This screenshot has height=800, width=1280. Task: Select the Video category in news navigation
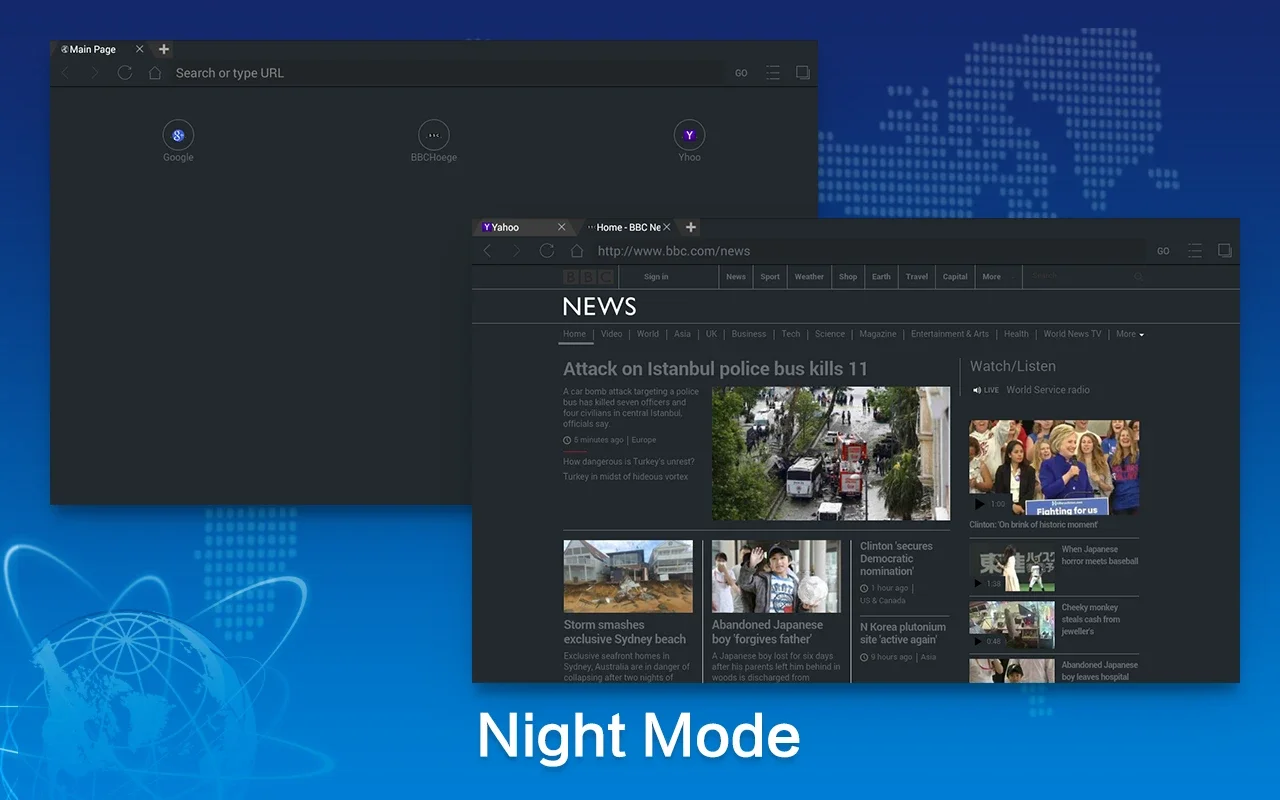[612, 334]
